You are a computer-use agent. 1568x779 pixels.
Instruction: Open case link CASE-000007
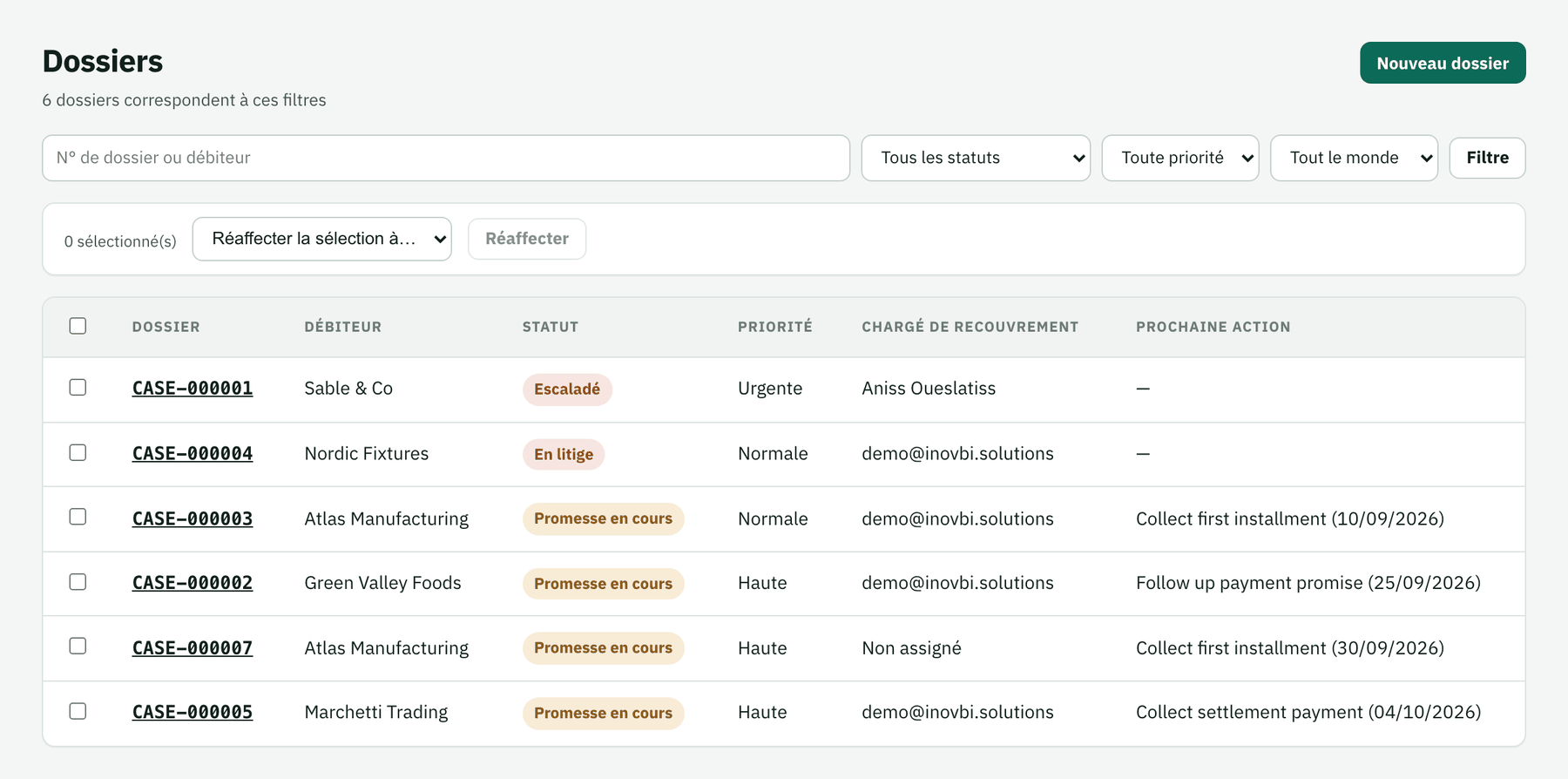pyautogui.click(x=193, y=648)
